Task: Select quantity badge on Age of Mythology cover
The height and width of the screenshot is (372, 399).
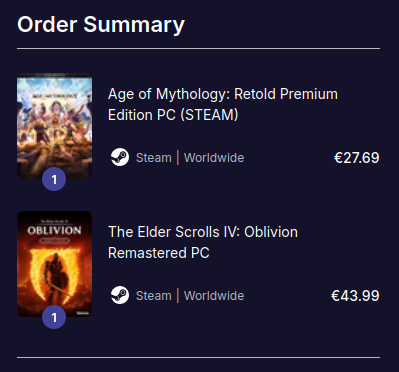Action: pyautogui.click(x=54, y=179)
